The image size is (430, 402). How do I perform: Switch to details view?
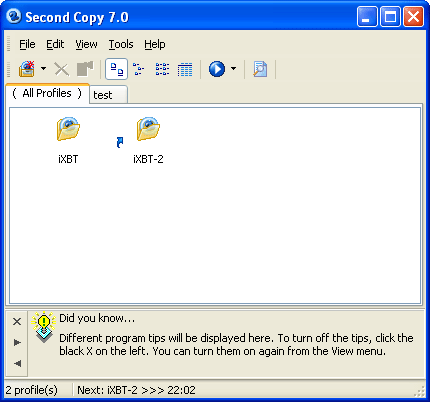pos(185,69)
